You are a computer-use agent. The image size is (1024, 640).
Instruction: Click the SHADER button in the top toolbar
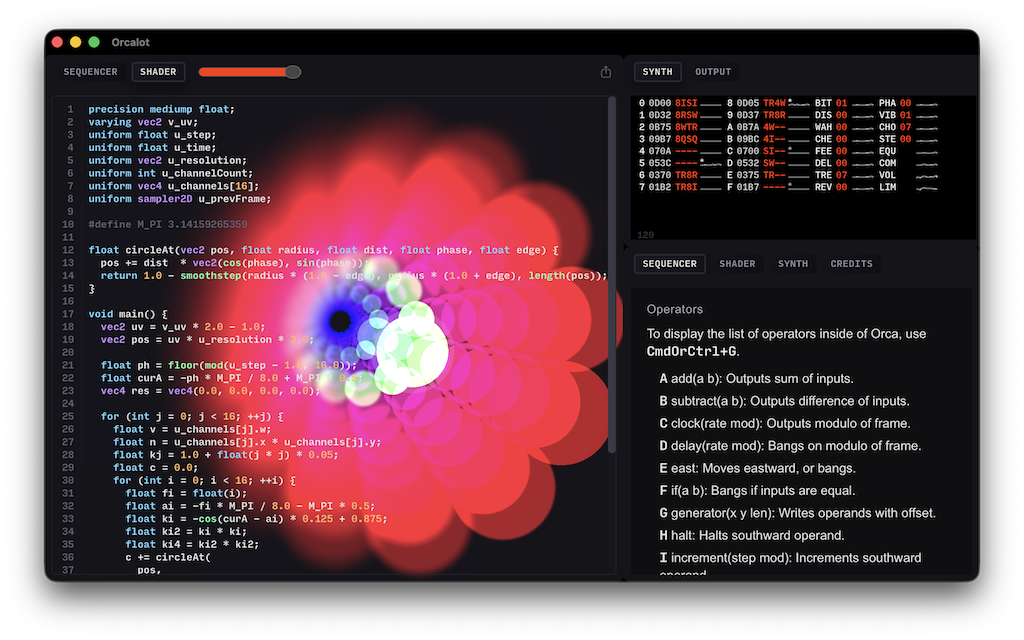(158, 71)
